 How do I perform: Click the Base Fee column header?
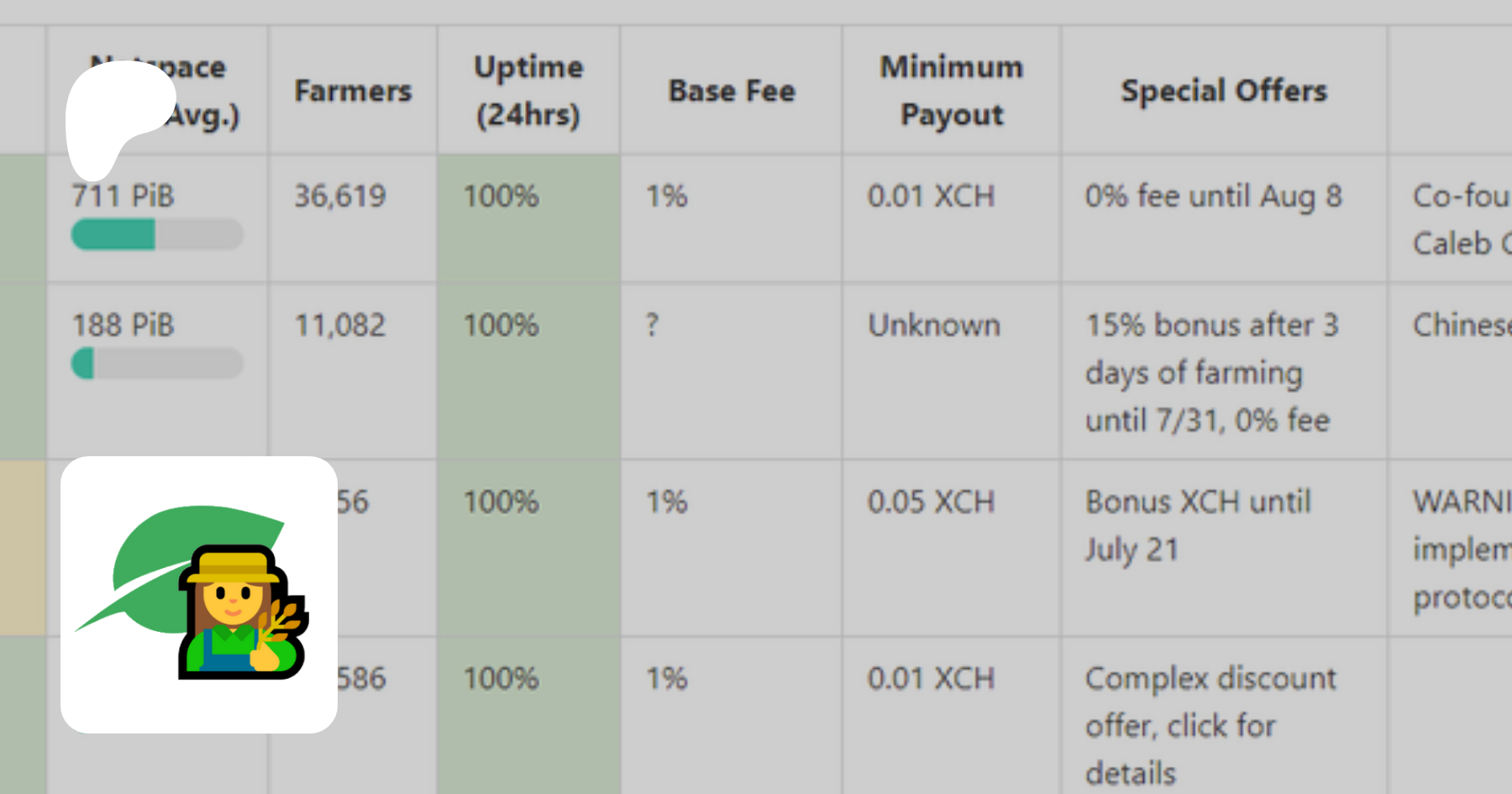pyautogui.click(x=731, y=91)
